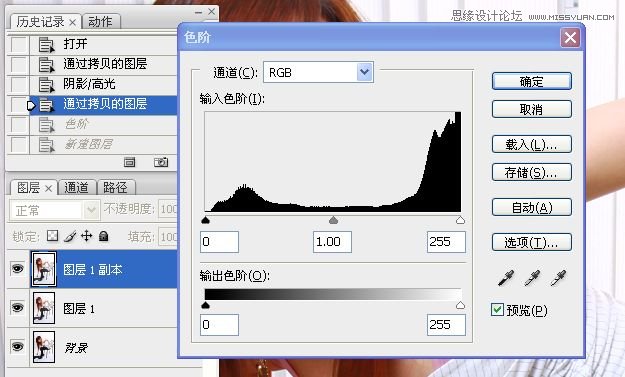Viewport: 625px width, 377px height.
Task: Click the input midtone gray slider
Action: (x=334, y=220)
